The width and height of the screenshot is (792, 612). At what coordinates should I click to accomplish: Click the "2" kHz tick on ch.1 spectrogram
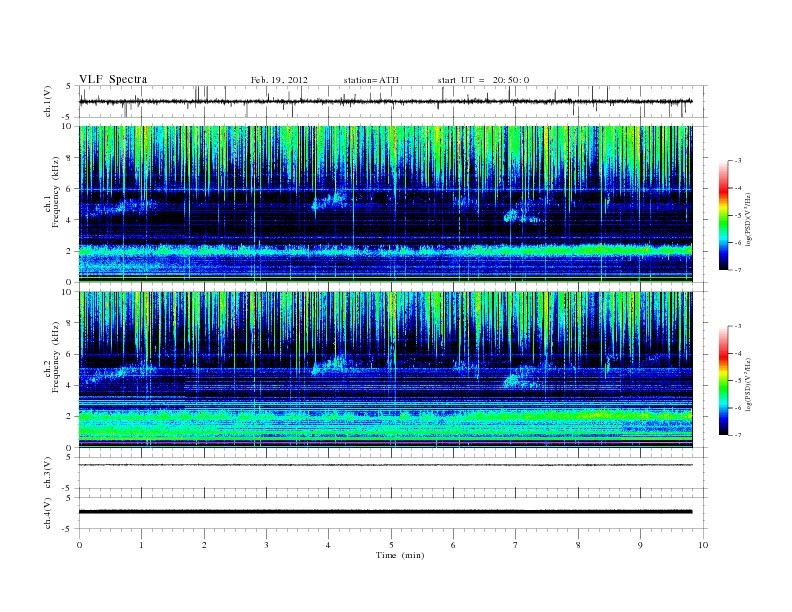click(x=69, y=251)
